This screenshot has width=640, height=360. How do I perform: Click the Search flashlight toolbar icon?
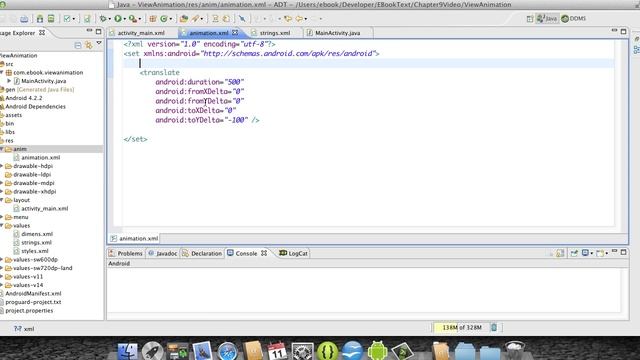tap(196, 19)
